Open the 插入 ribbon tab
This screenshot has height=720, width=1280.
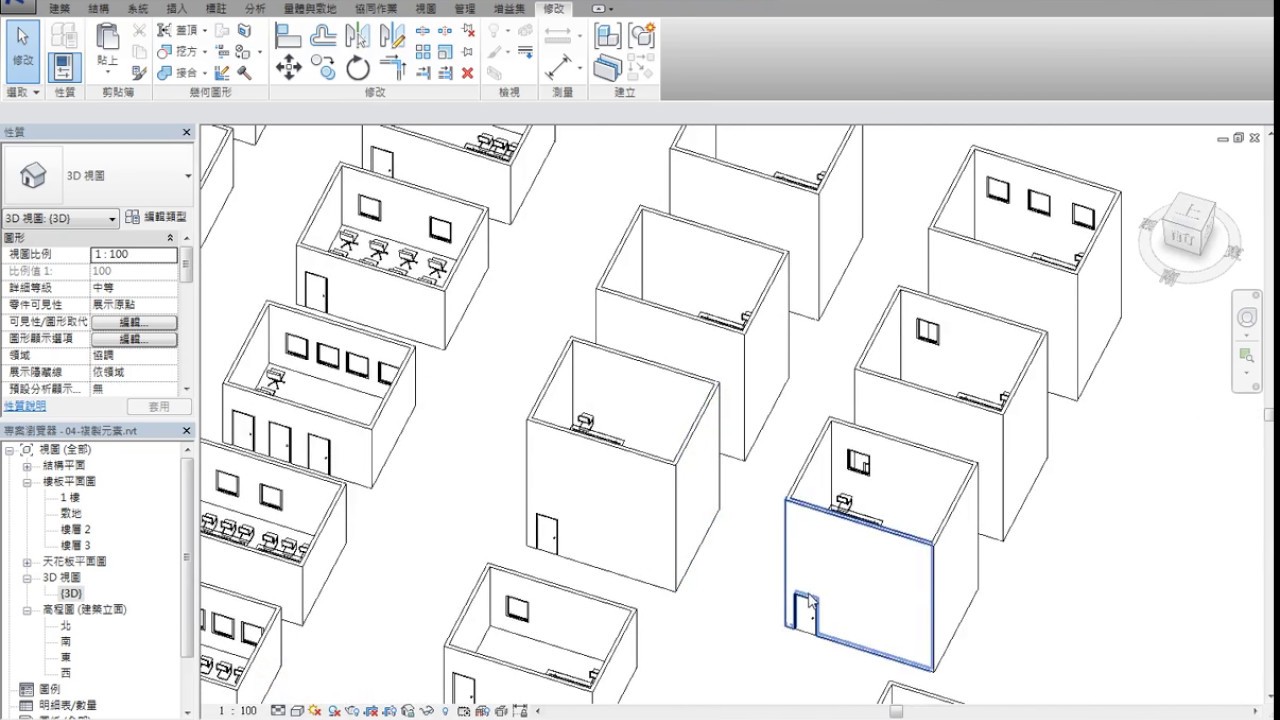(176, 8)
